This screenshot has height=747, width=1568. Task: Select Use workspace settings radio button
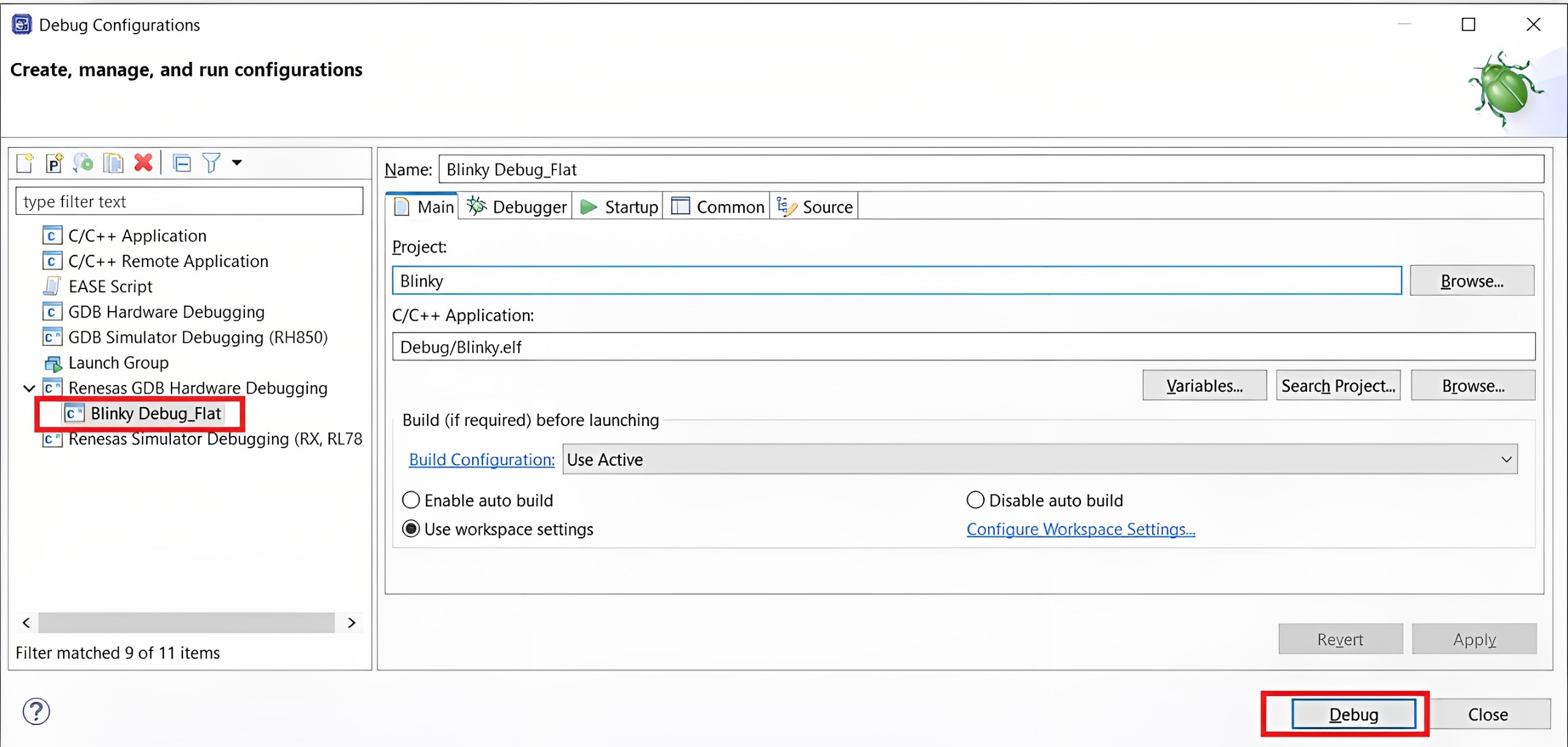411,529
